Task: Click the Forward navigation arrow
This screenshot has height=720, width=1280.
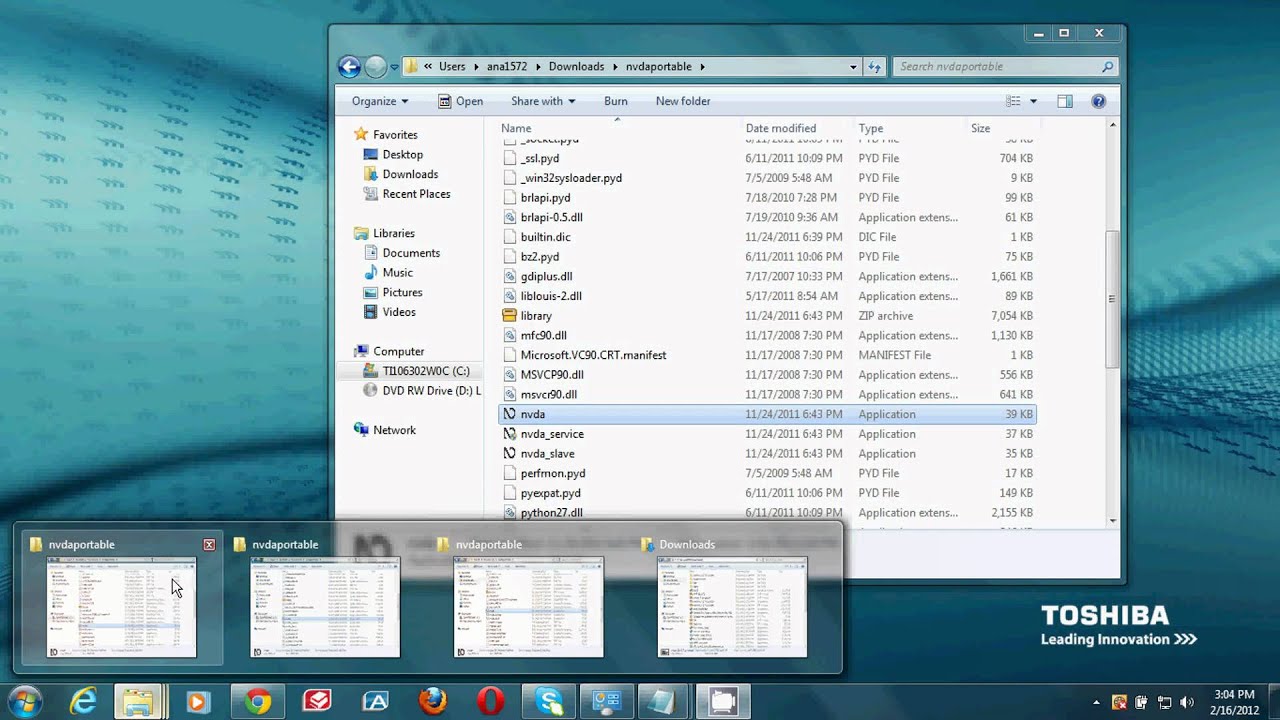Action: point(375,67)
